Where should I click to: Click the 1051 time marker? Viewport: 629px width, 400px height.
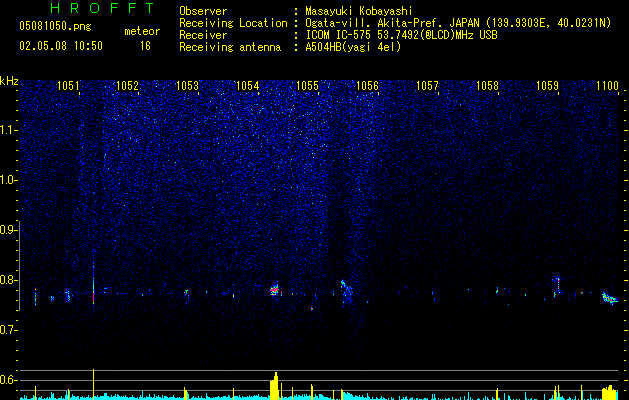click(x=68, y=86)
